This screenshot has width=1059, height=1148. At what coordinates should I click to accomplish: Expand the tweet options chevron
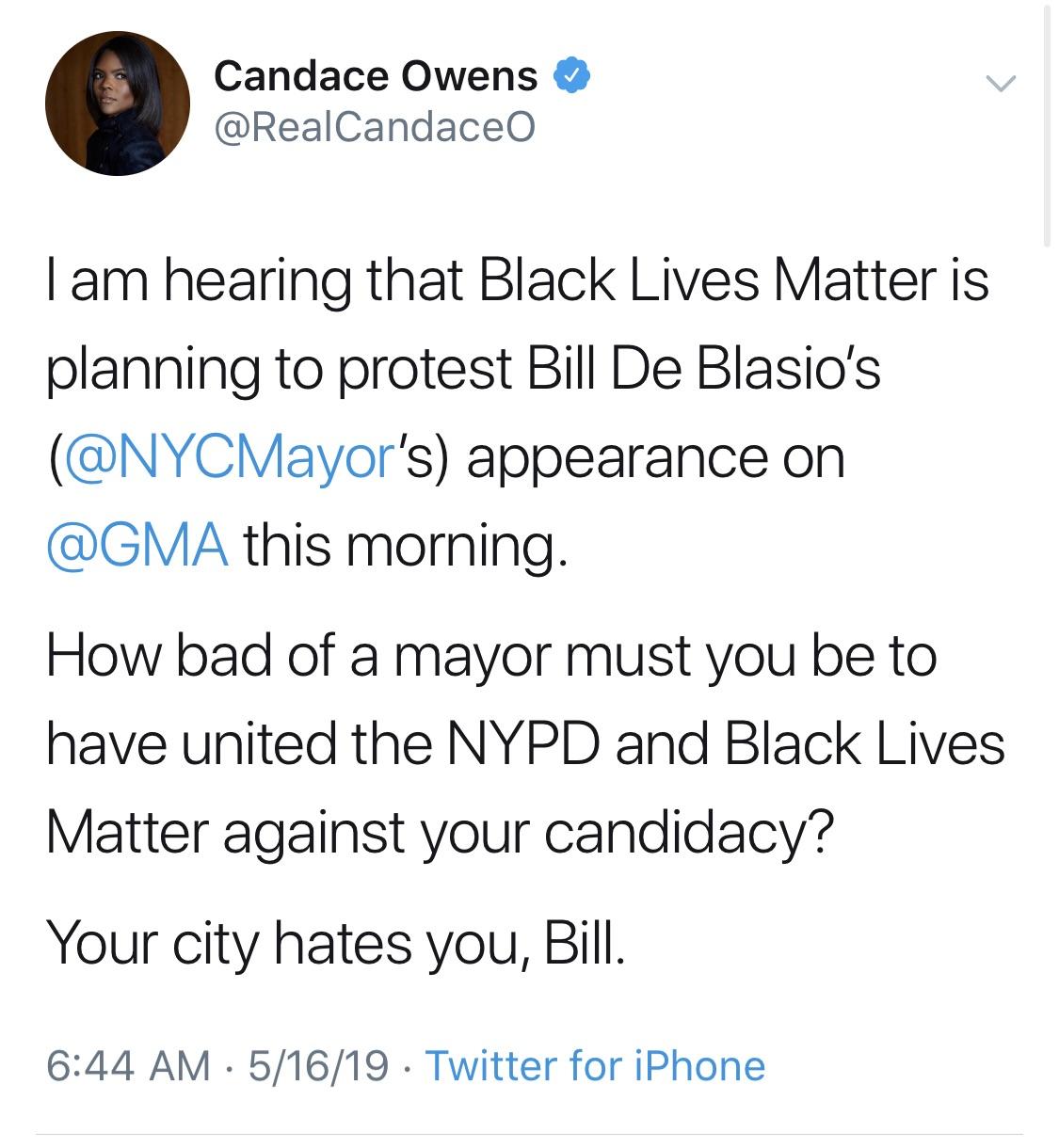[x=1001, y=84]
